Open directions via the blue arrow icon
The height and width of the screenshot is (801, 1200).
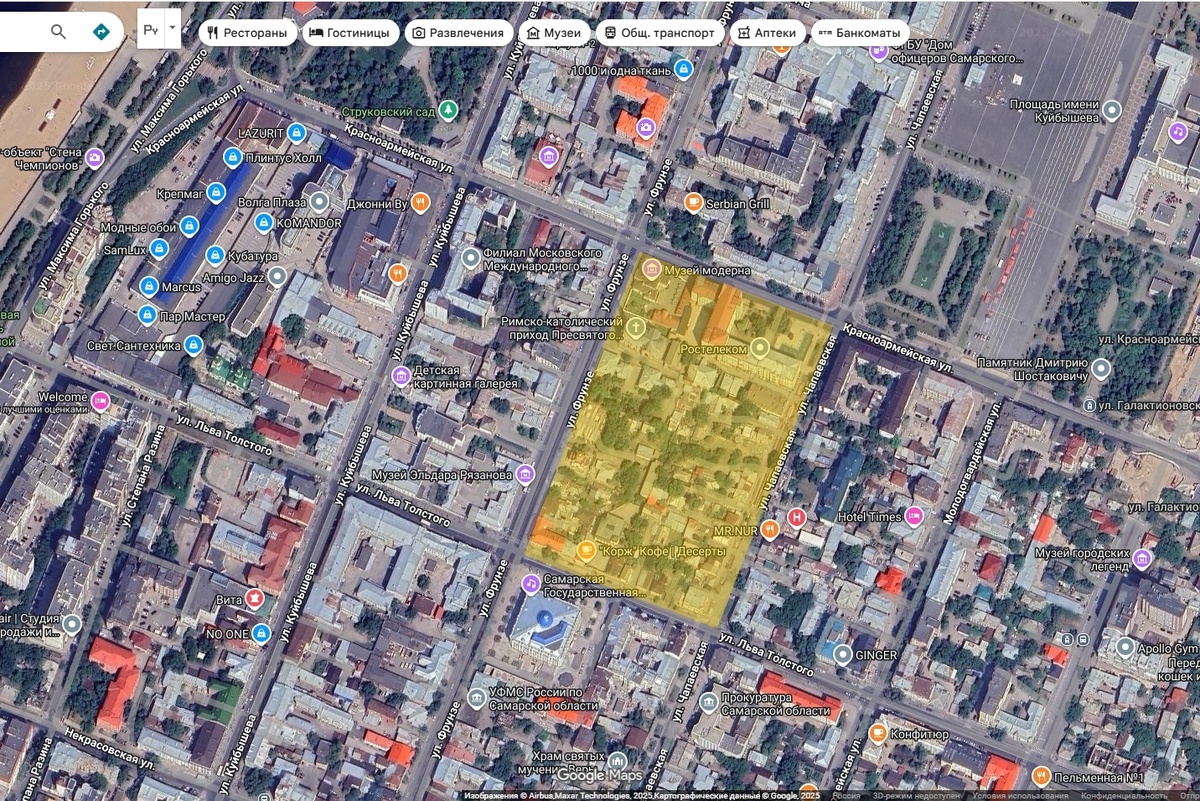point(101,32)
